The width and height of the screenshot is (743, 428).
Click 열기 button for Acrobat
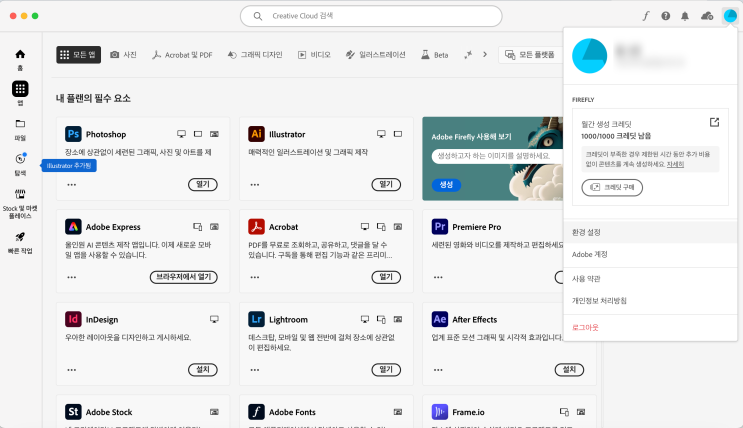tap(386, 277)
